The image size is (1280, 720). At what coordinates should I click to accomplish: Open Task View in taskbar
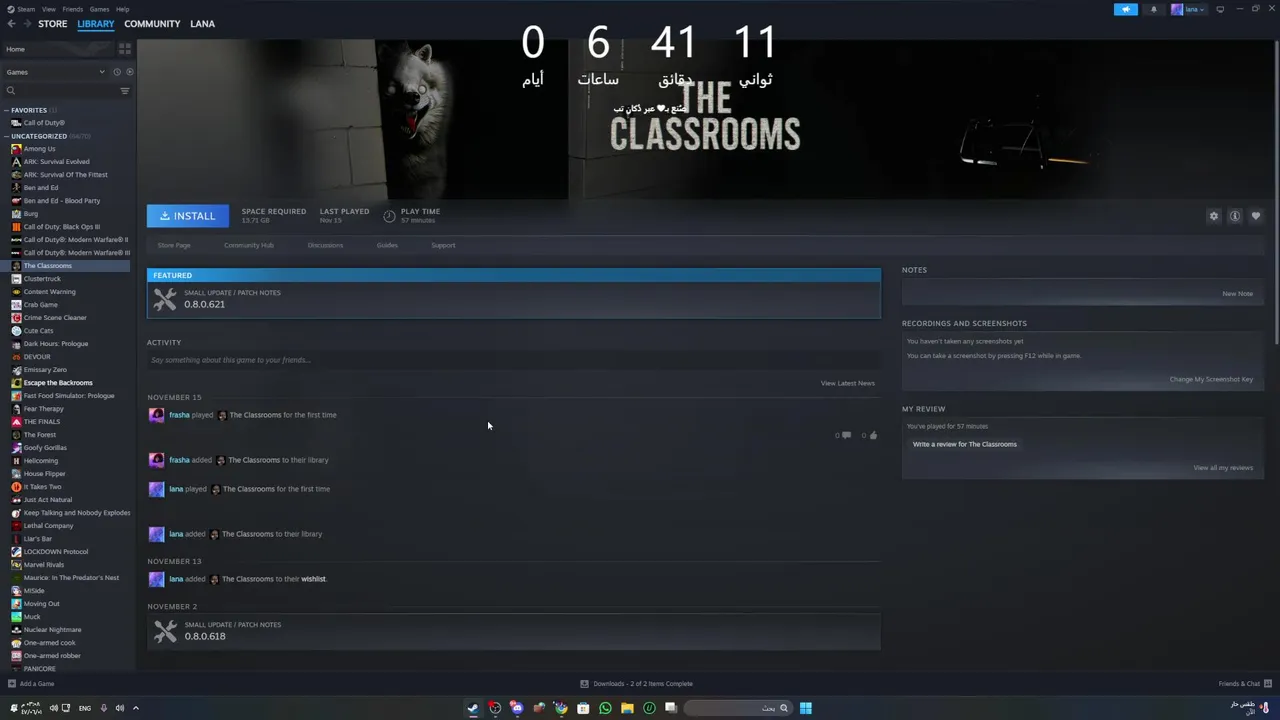[x=671, y=708]
